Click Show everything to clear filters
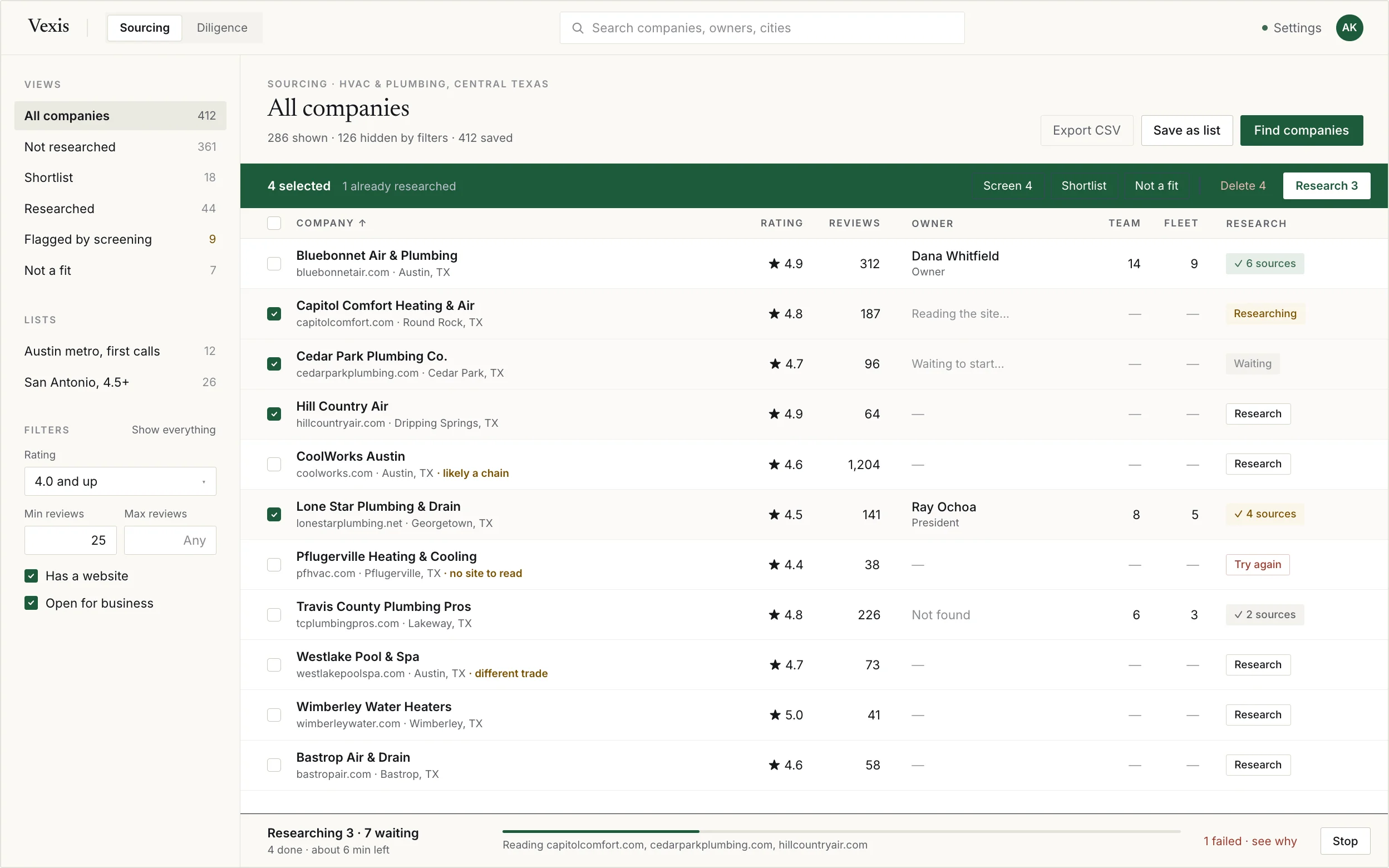The width and height of the screenshot is (1389, 868). point(173,430)
